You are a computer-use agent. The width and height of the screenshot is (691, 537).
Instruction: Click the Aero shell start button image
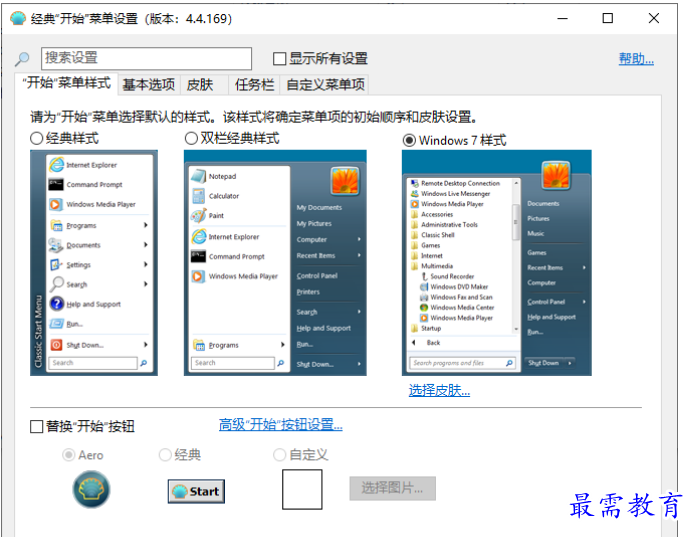(x=91, y=489)
